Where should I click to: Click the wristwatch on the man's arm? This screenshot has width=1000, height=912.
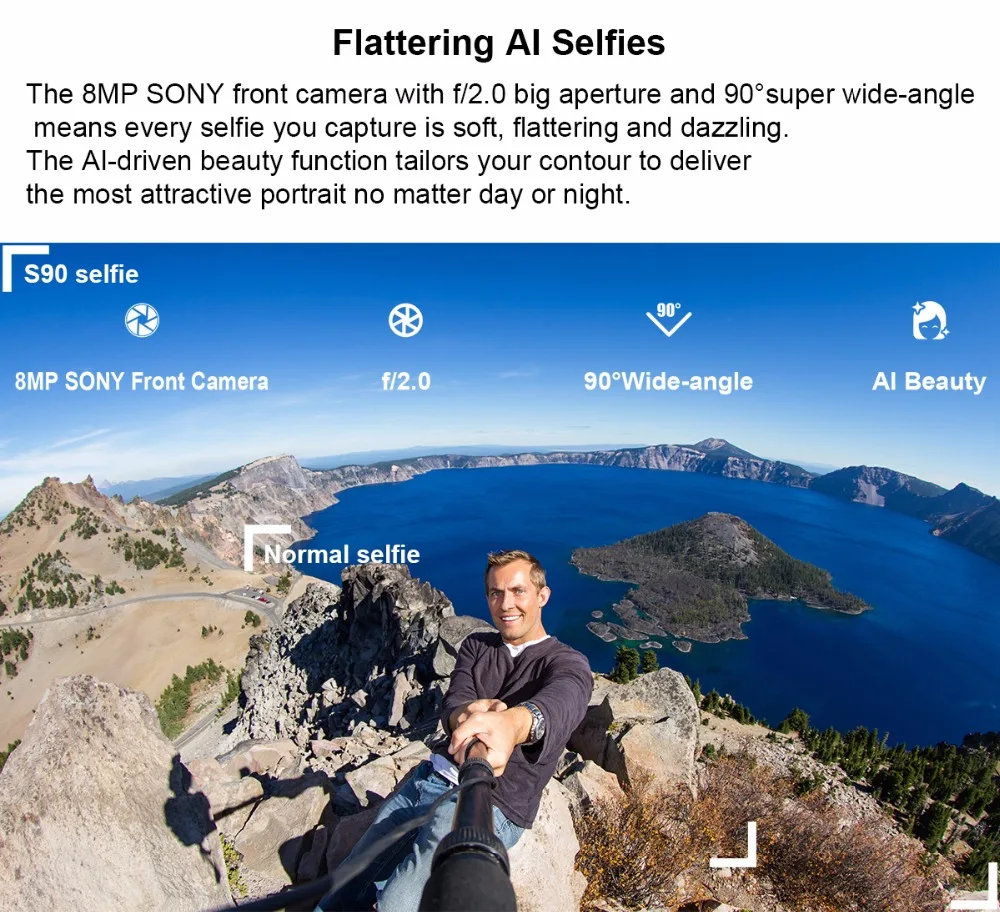534,722
